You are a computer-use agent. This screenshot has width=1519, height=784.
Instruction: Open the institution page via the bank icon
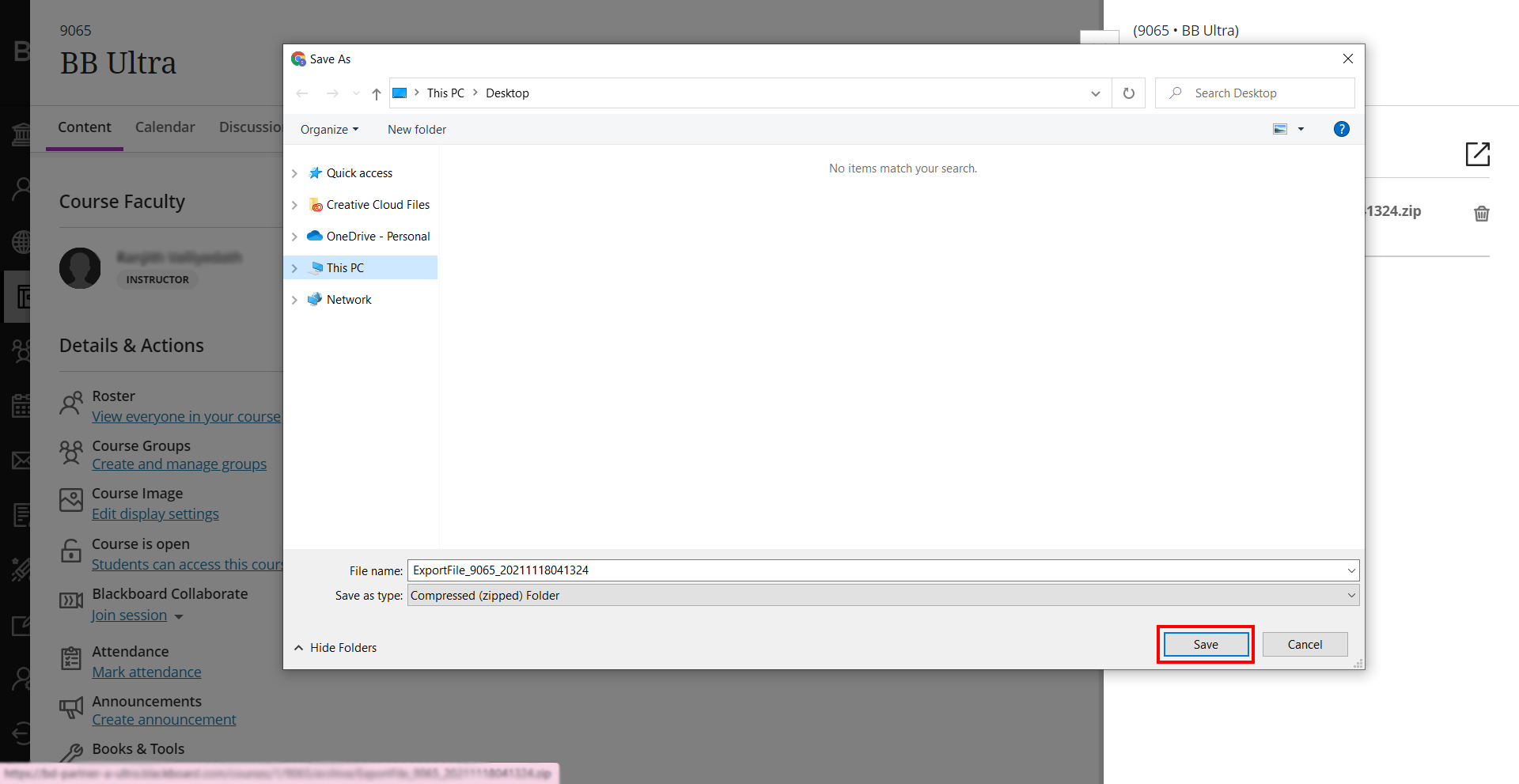pos(20,133)
